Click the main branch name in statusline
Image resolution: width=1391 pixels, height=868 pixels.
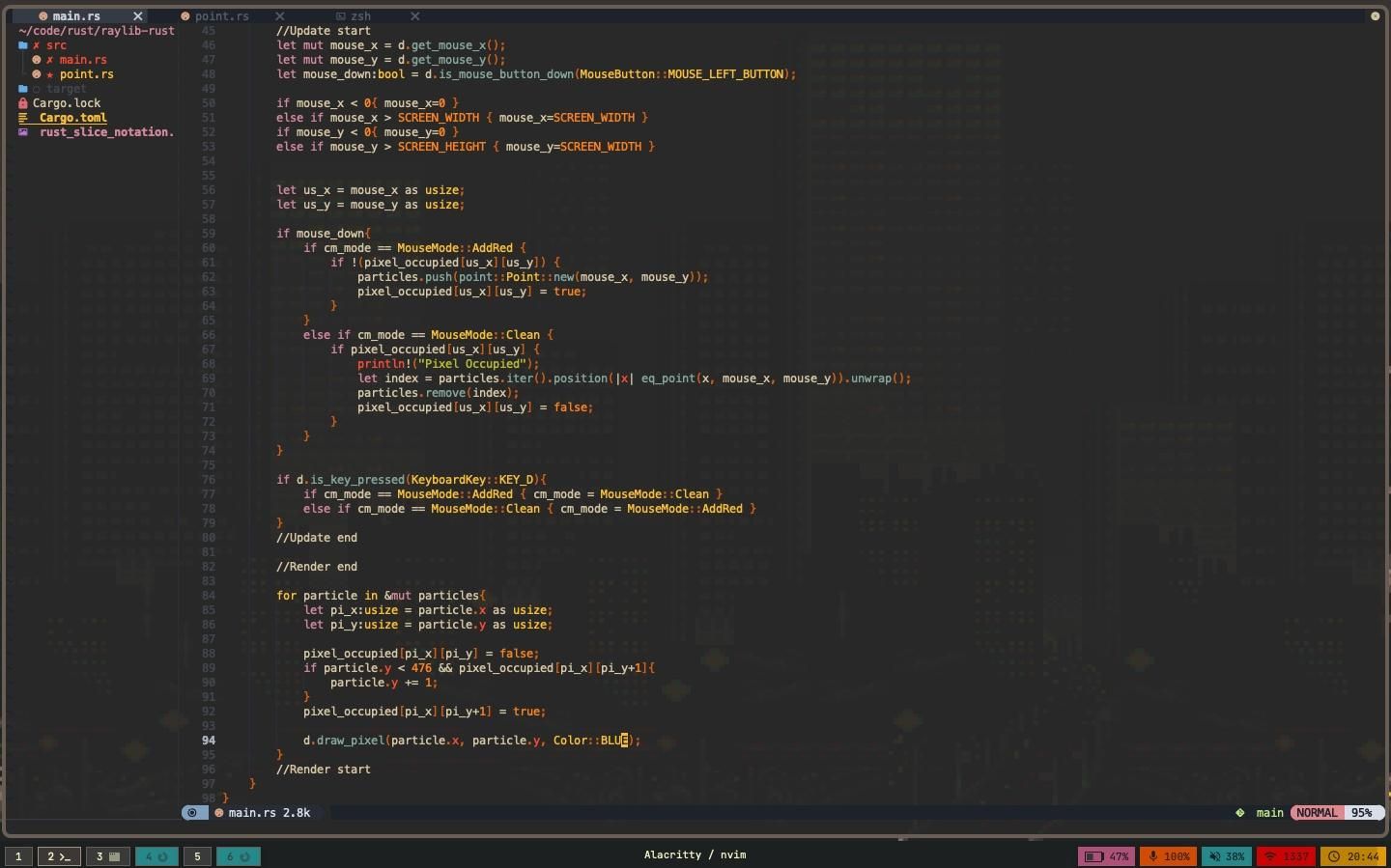[1269, 813]
